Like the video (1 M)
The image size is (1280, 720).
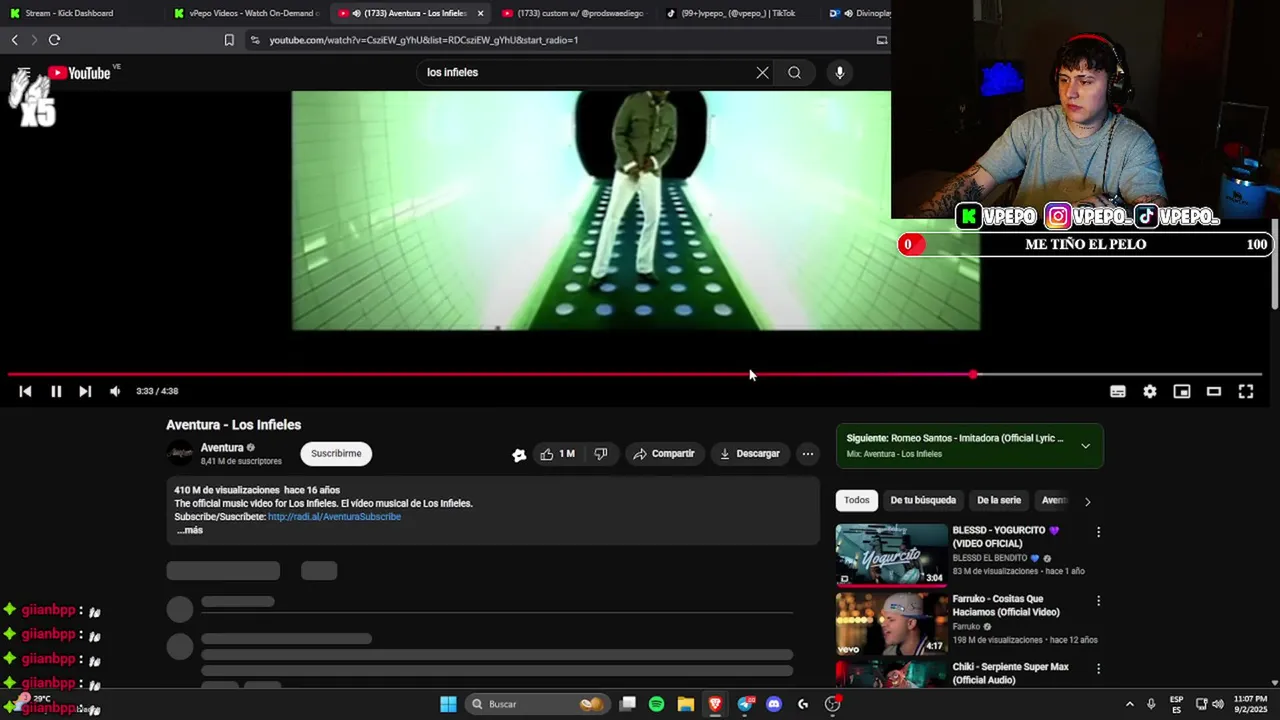pos(558,454)
